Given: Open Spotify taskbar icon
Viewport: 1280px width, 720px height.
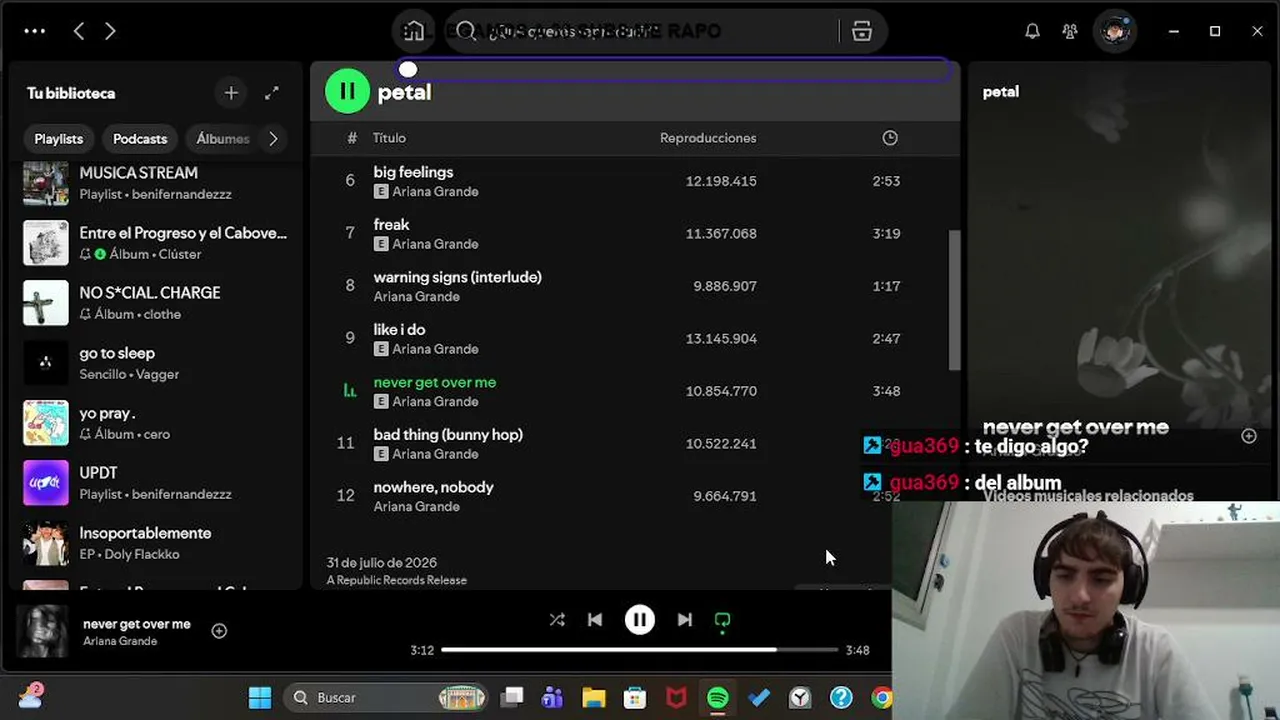Looking at the screenshot, I should pos(717,698).
